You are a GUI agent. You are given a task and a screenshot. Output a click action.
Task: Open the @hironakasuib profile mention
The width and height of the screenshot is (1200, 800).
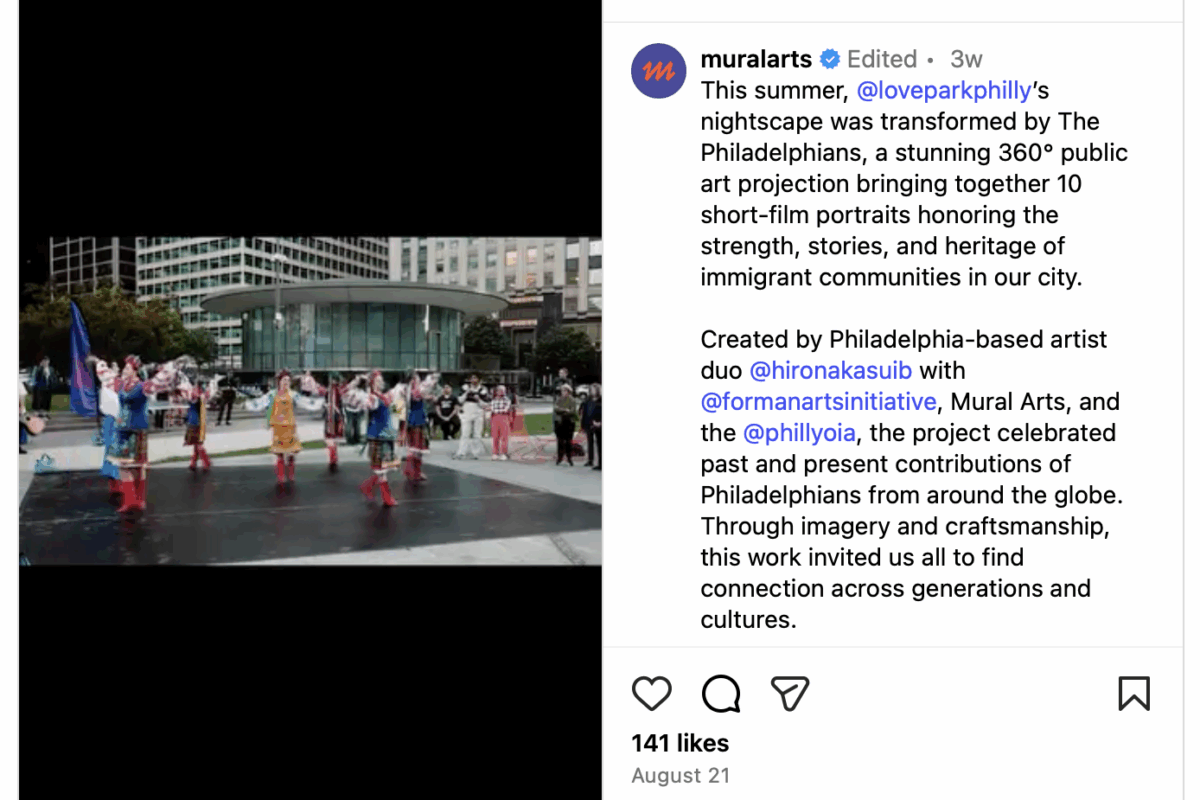pos(830,370)
